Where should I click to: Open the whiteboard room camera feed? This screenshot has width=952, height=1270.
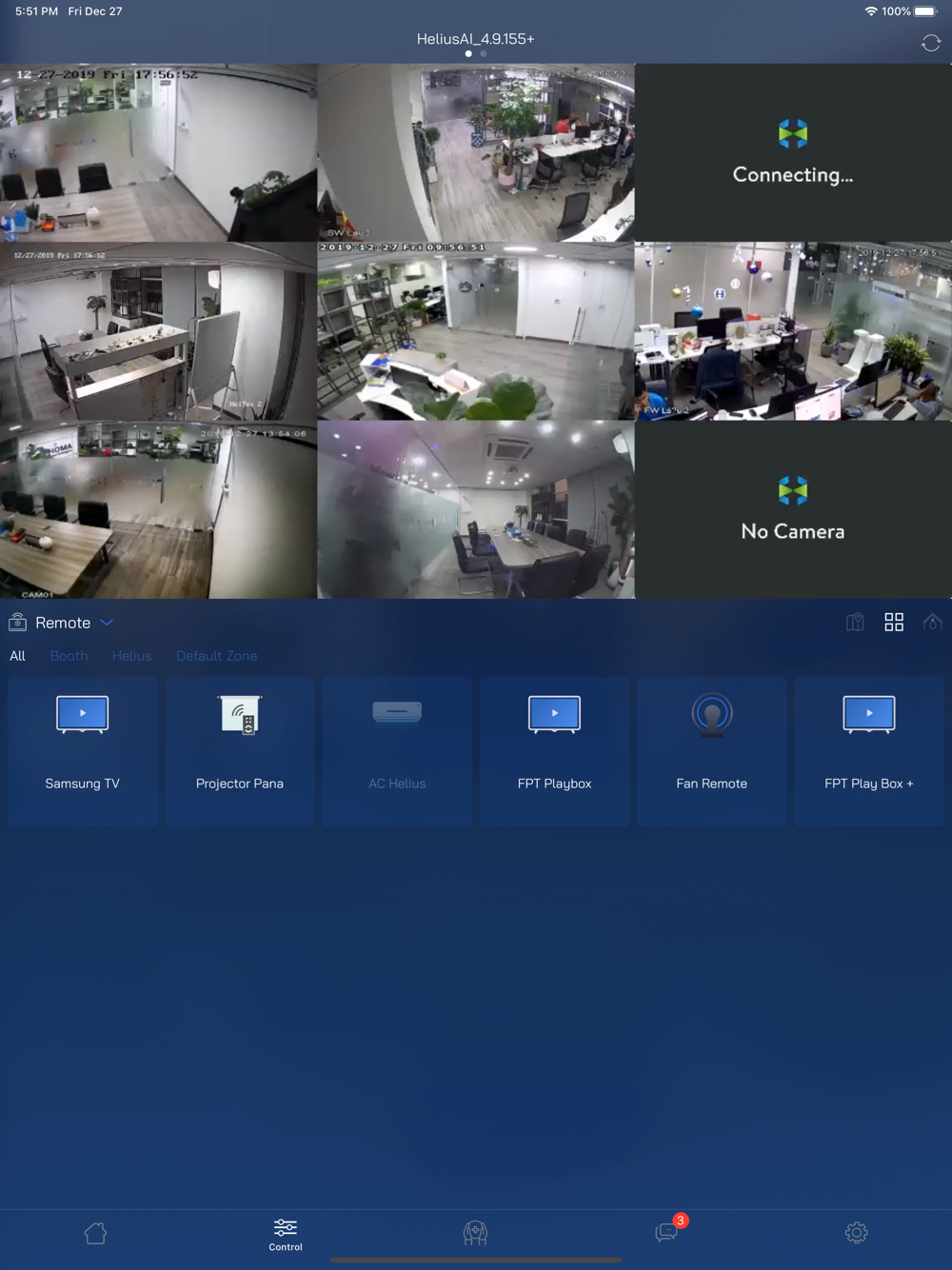tap(158, 331)
